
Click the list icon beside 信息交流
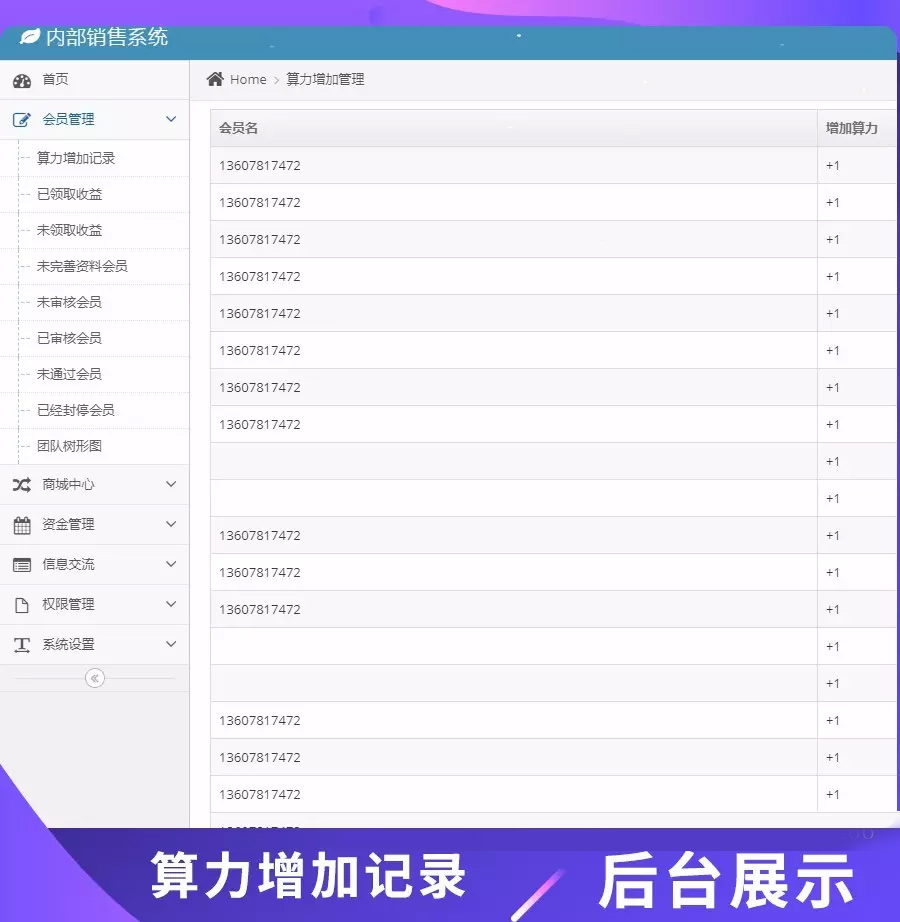click(x=22, y=565)
